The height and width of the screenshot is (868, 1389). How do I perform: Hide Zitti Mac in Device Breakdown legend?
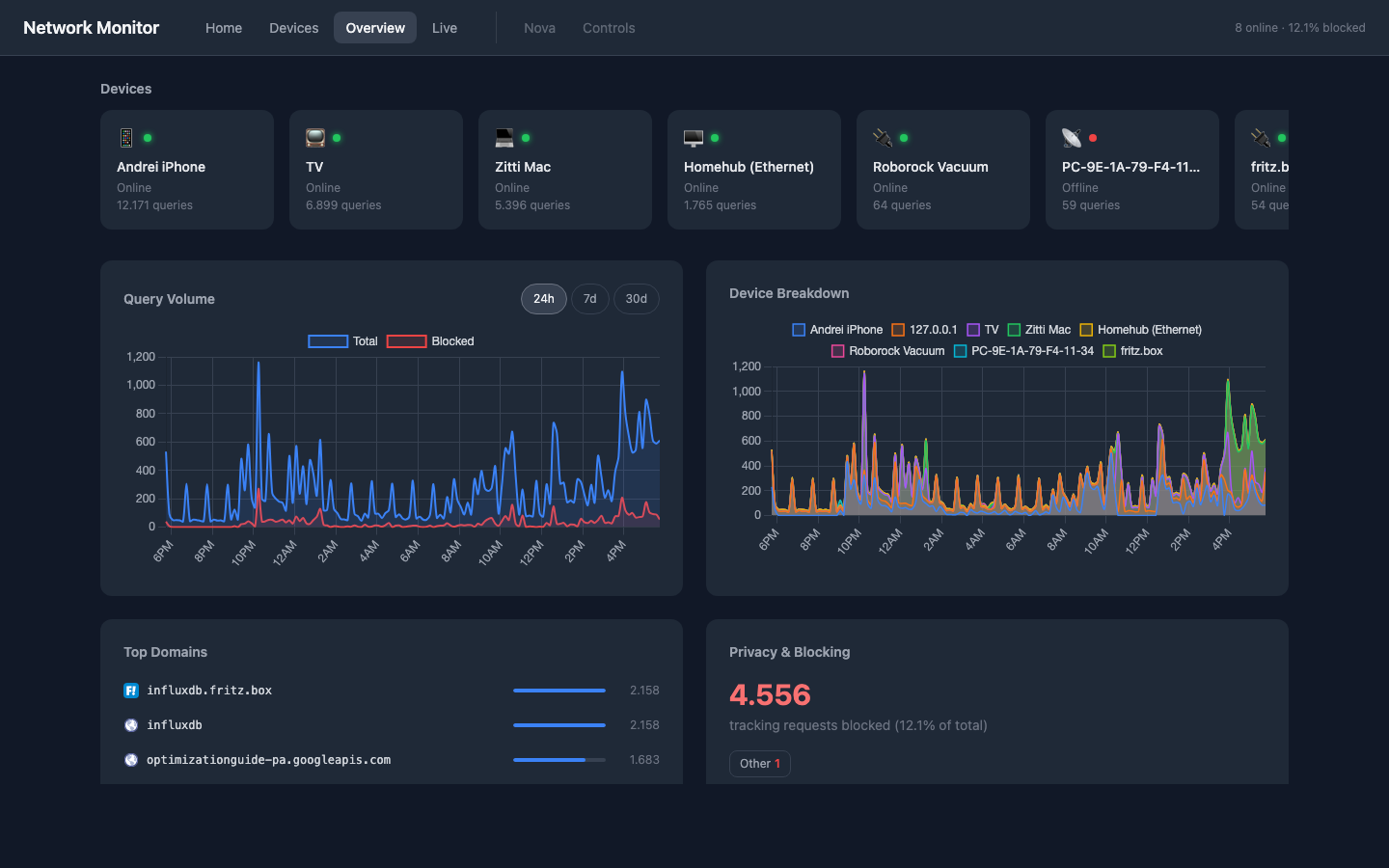(1039, 330)
